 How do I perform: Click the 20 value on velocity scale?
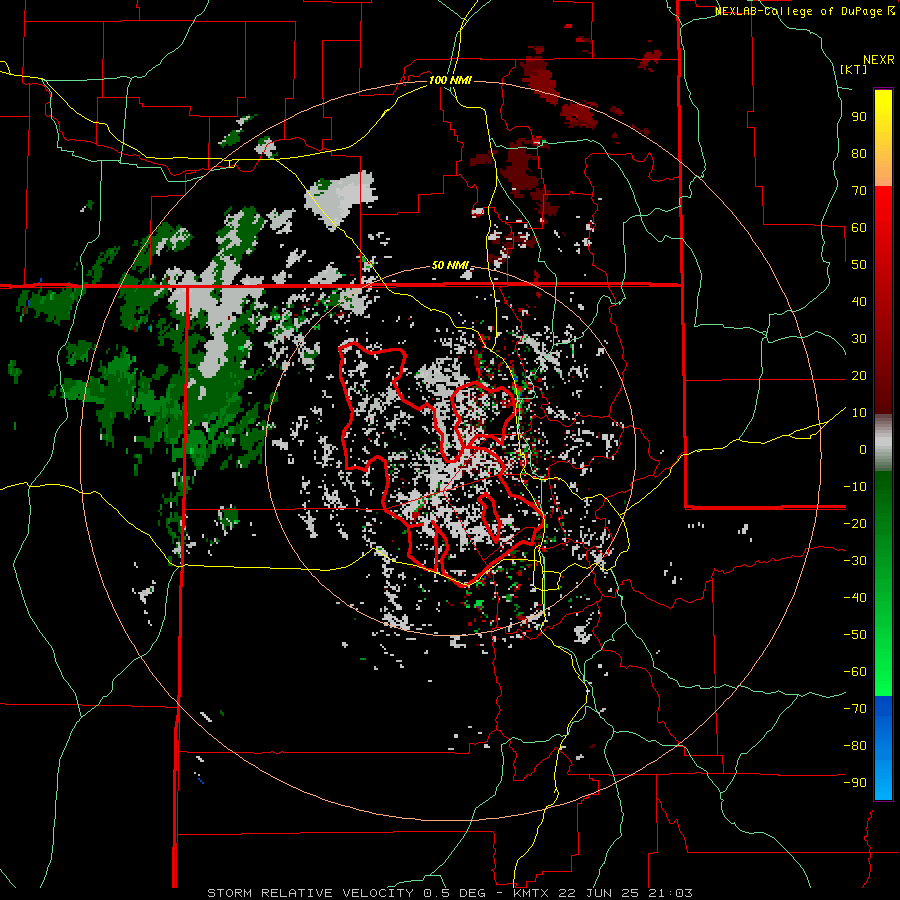pyautogui.click(x=859, y=376)
